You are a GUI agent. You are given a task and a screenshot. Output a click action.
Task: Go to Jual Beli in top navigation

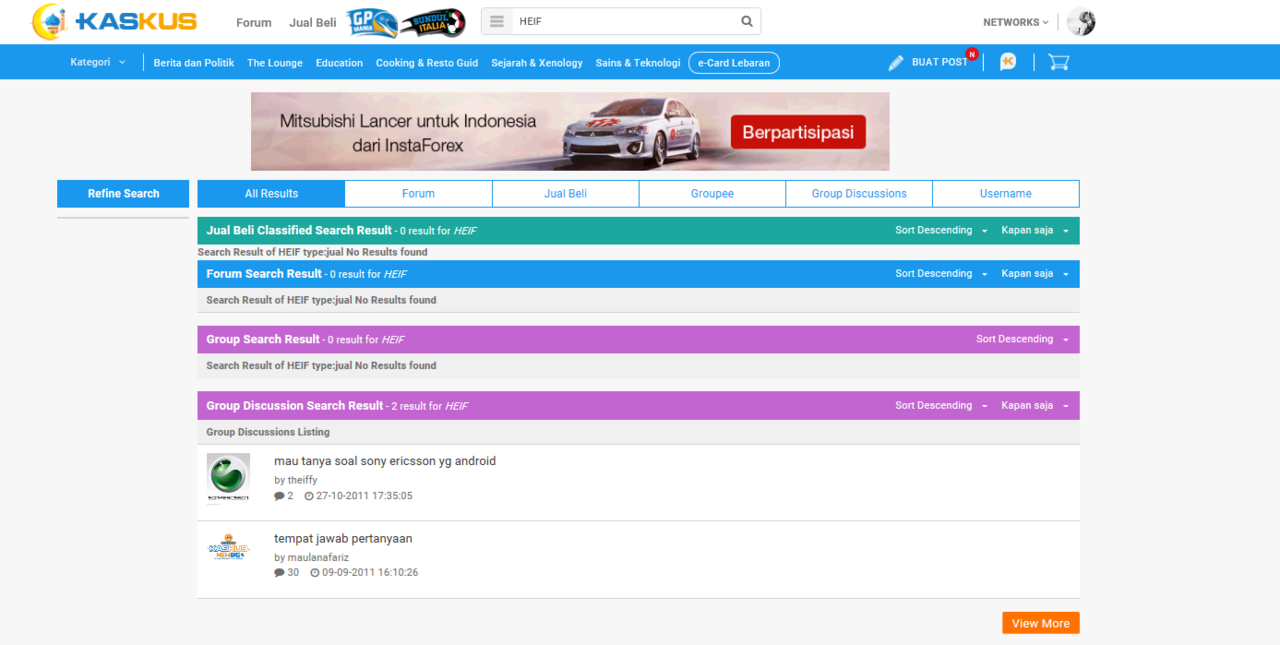(312, 22)
